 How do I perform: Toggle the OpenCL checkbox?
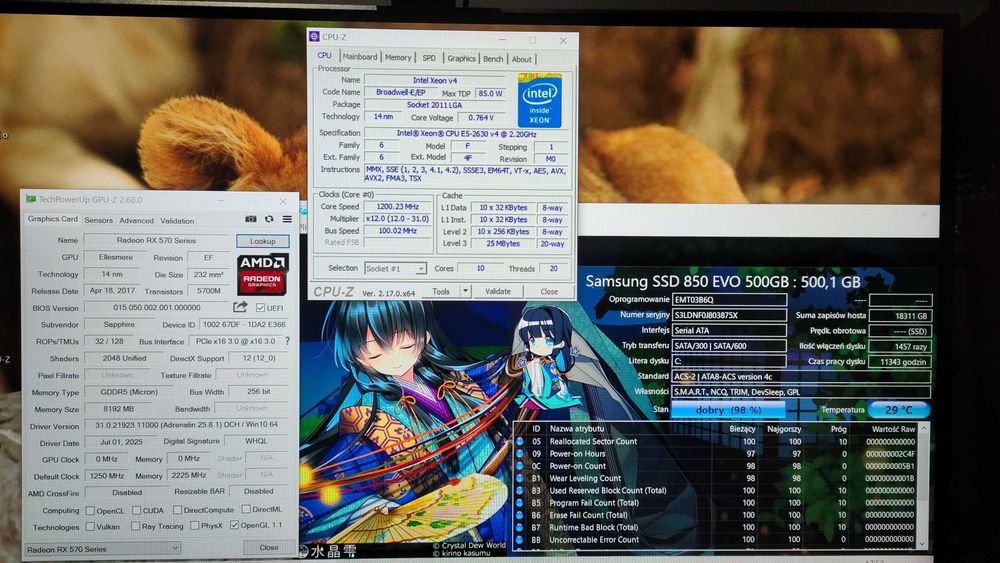click(x=91, y=511)
